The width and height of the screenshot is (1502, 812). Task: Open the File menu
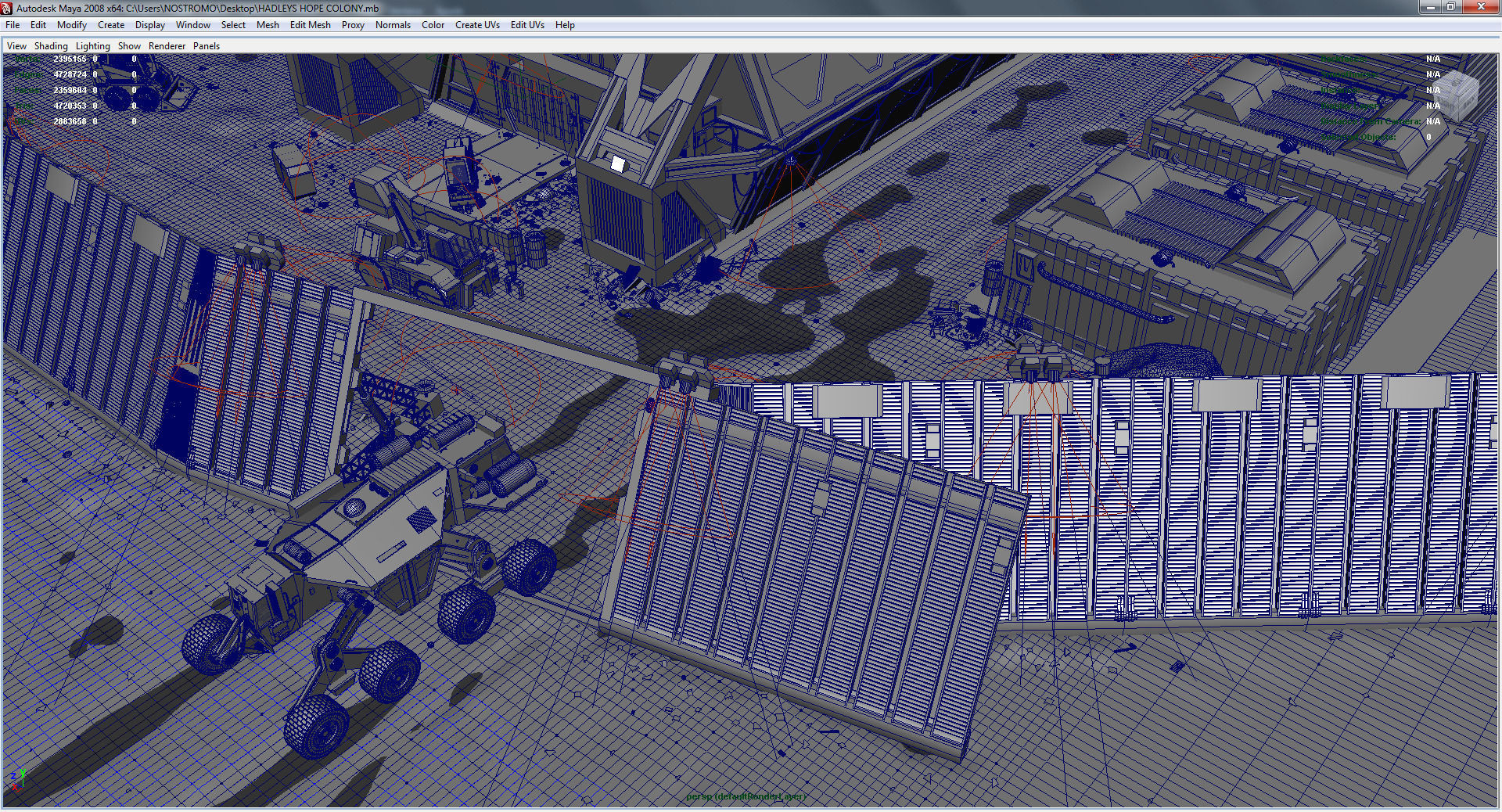coord(13,25)
